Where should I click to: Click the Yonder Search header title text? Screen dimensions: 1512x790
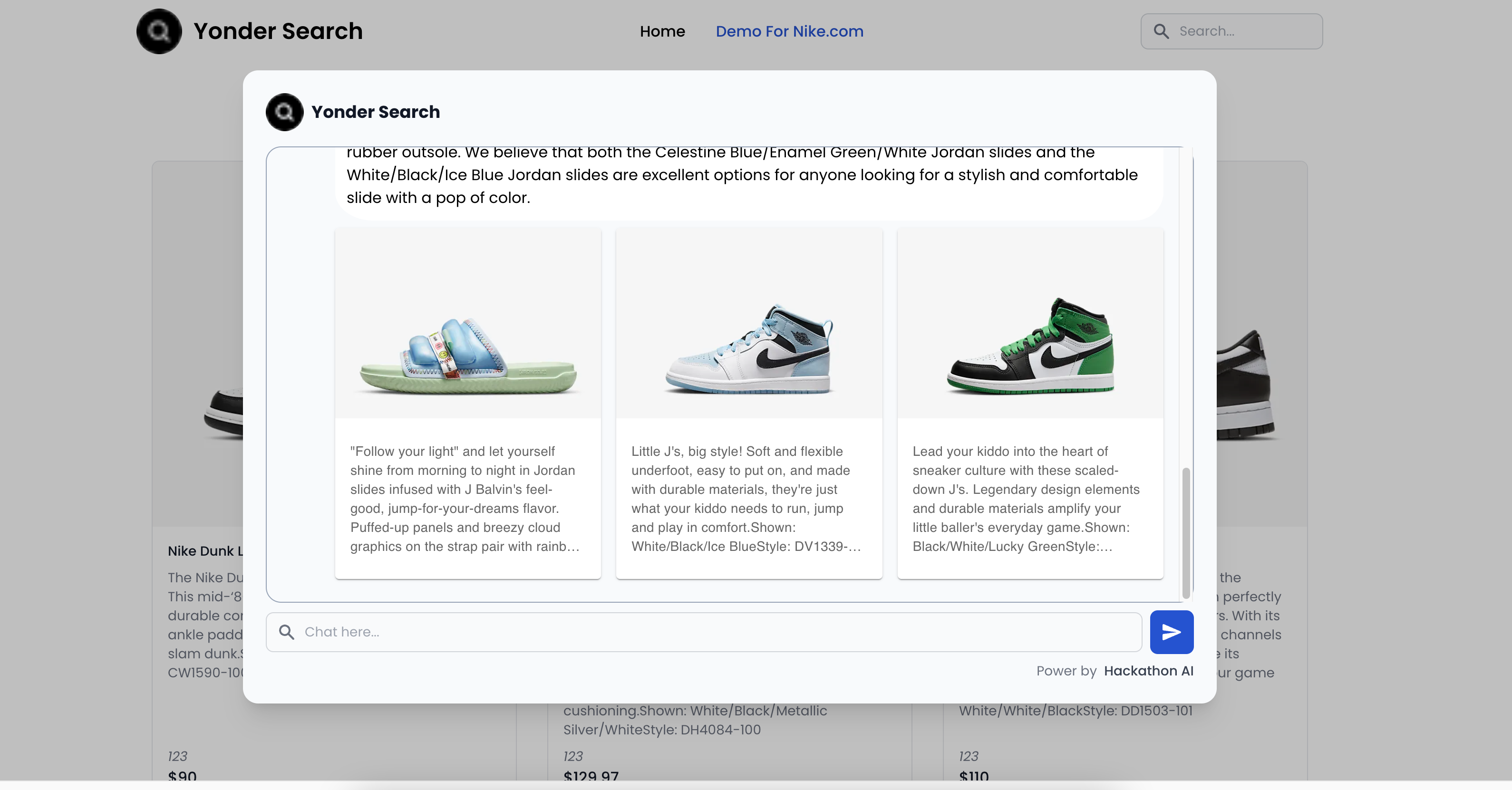(278, 31)
